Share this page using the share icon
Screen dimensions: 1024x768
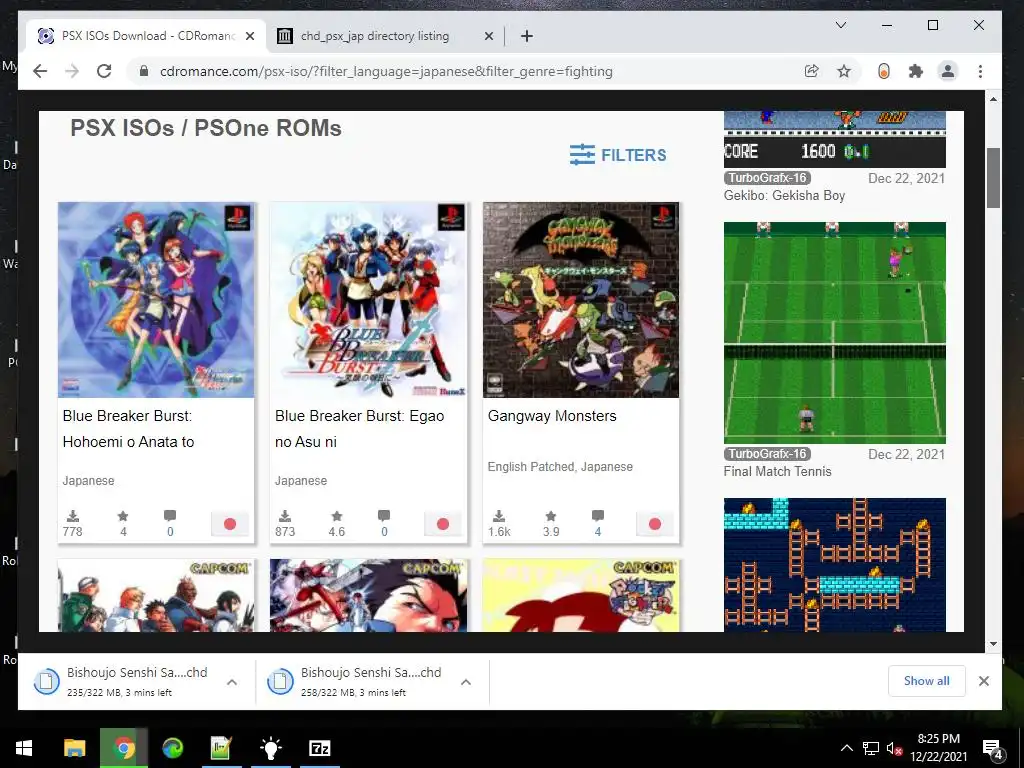811,71
